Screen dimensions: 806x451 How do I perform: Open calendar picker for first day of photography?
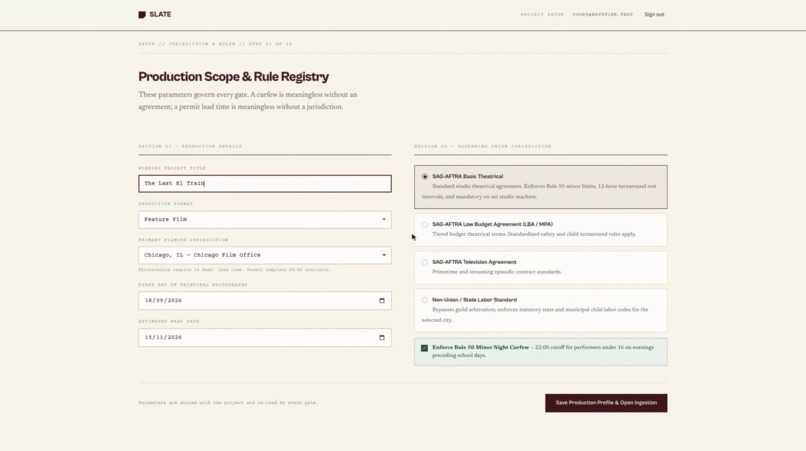pyautogui.click(x=381, y=301)
